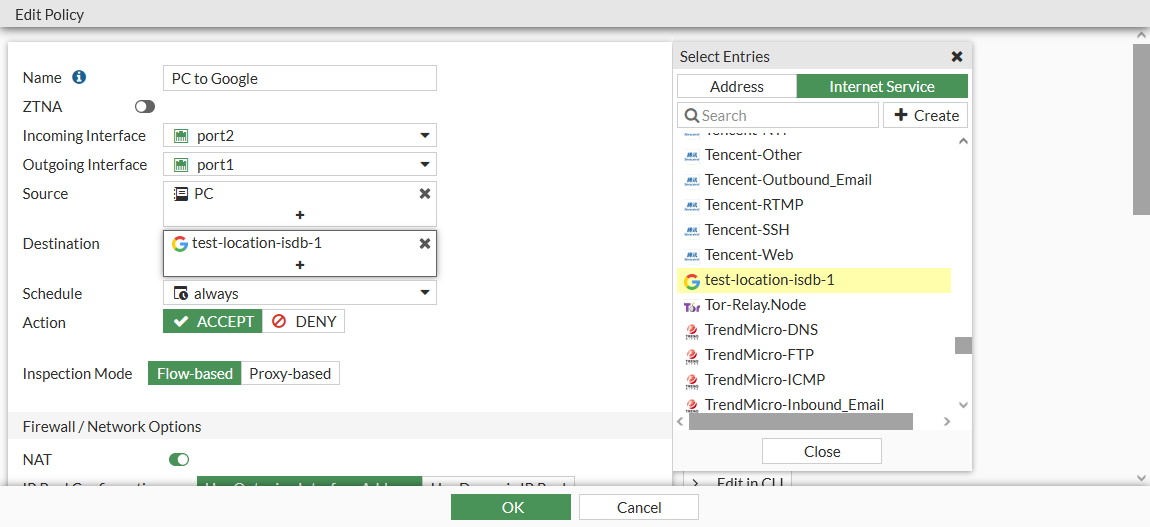Click the Tencent-SSH logo icon
This screenshot has height=527, width=1150.
pos(691,230)
